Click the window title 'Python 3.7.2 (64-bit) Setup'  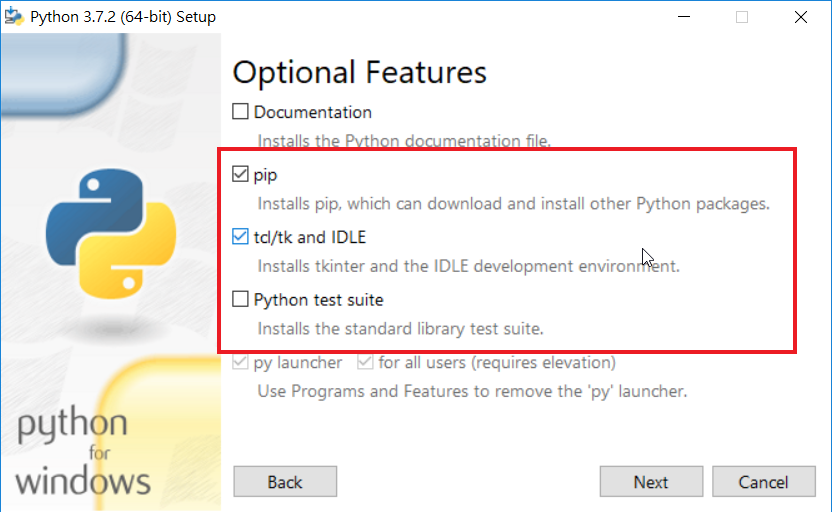point(123,17)
